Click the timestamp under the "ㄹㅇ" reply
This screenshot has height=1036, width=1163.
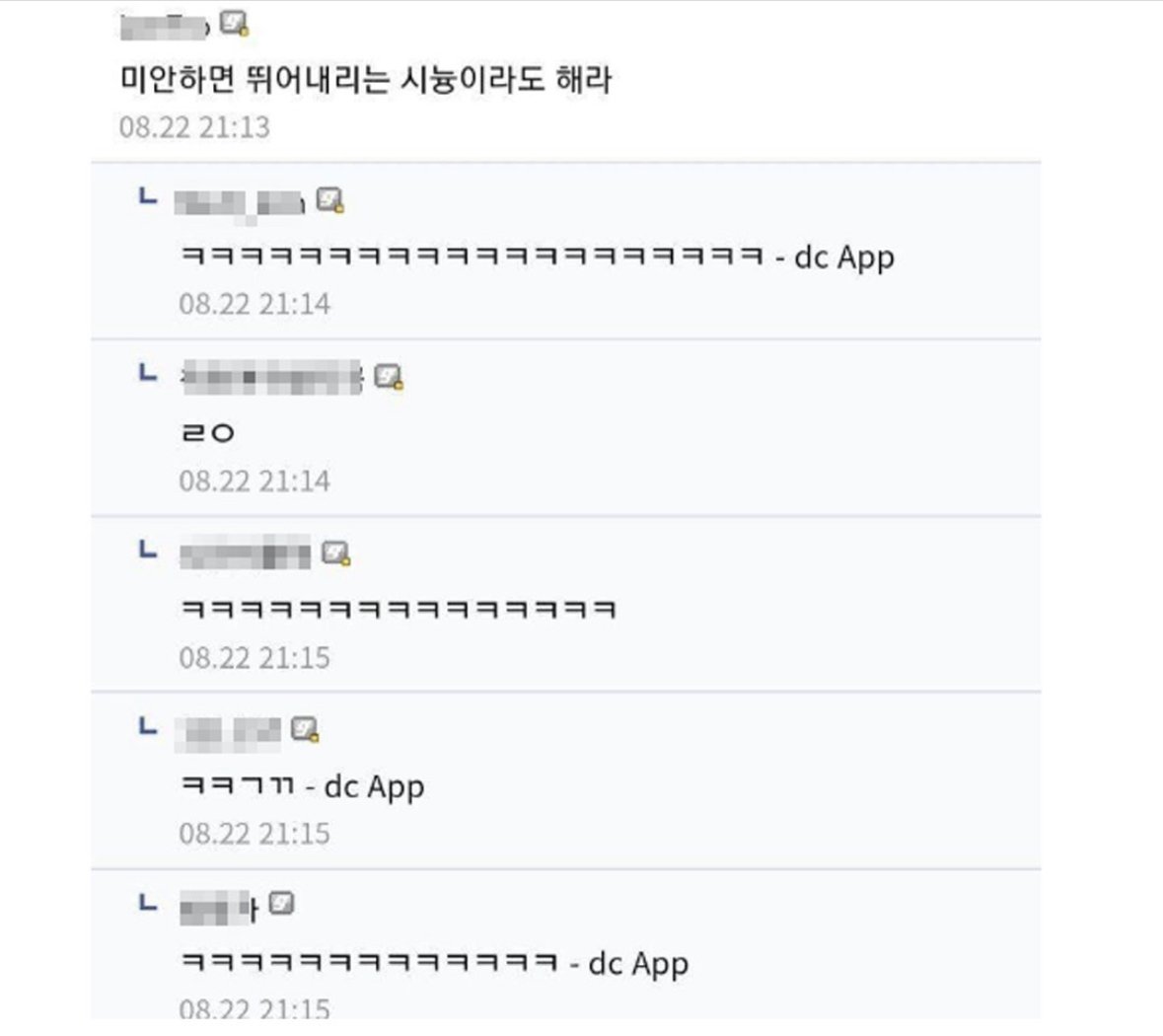point(254,481)
